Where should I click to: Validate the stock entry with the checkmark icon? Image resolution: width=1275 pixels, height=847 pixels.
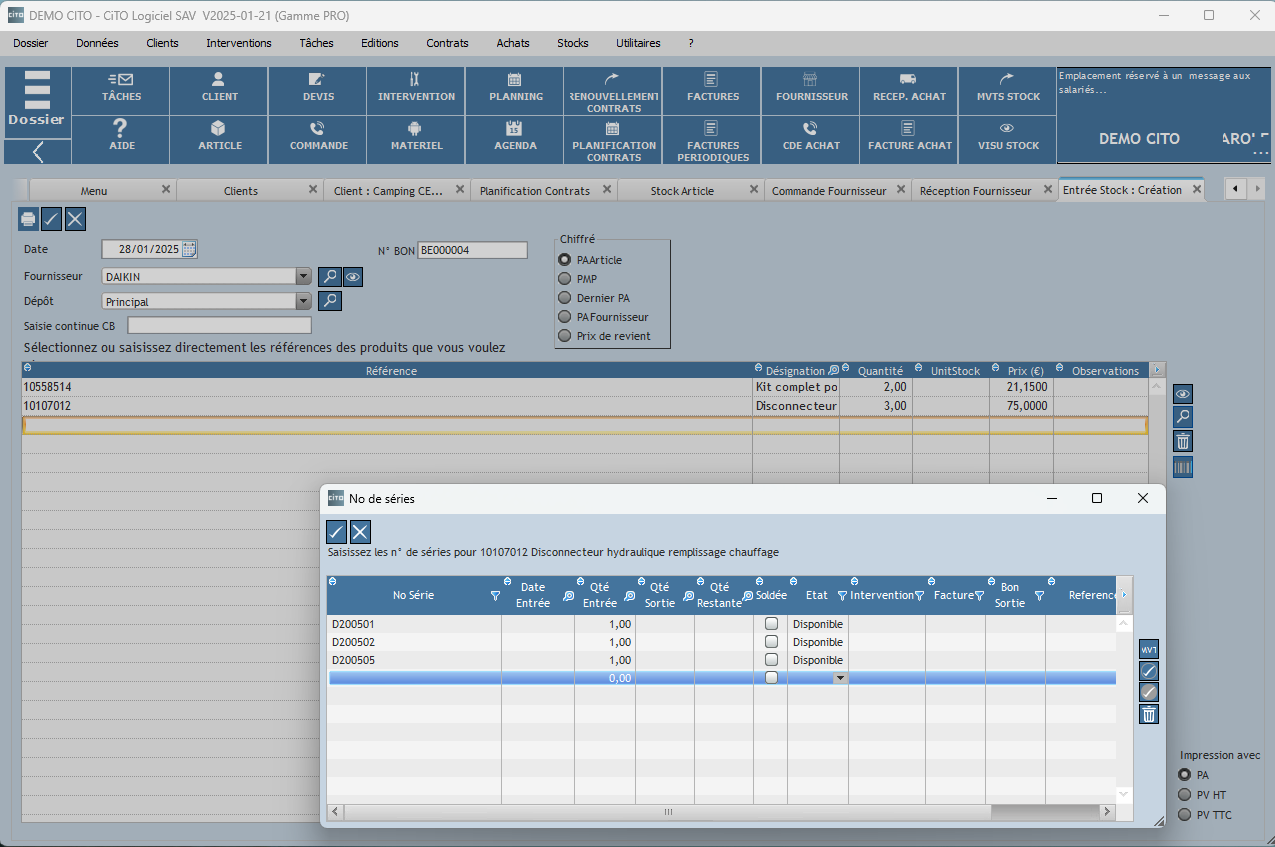(52, 219)
